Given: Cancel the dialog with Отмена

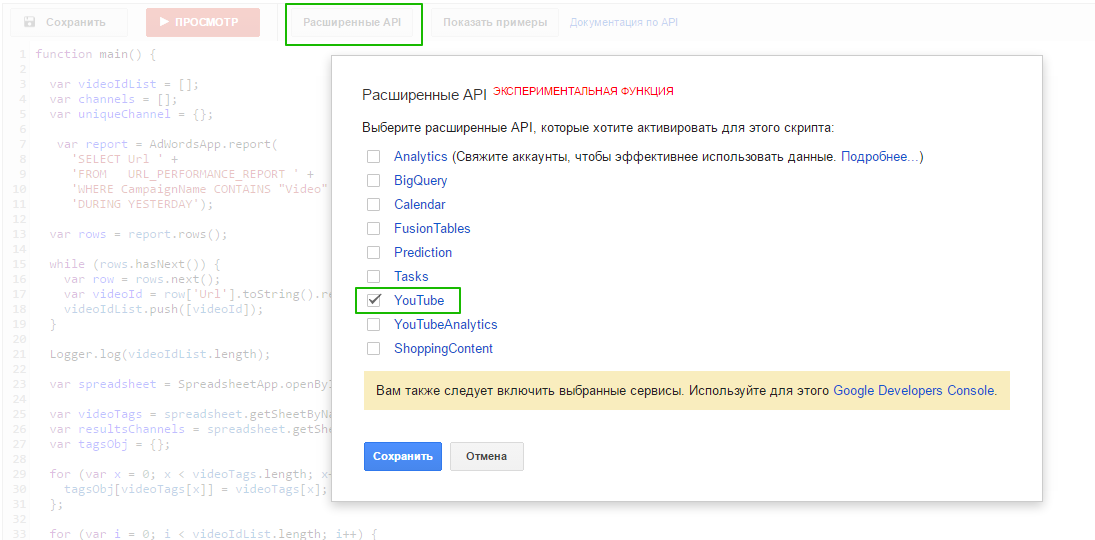Looking at the screenshot, I should click(487, 456).
